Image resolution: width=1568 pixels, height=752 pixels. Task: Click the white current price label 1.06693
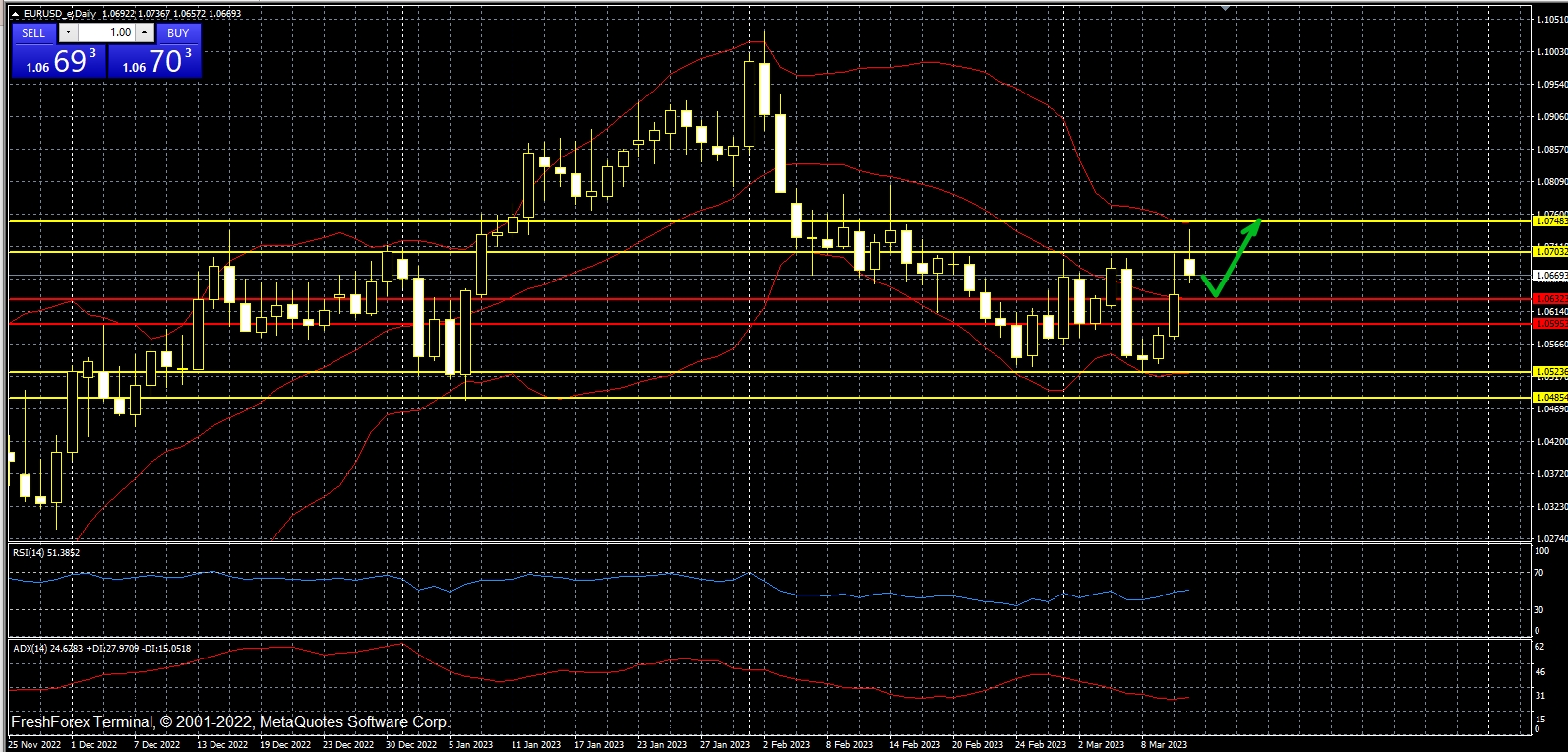1550,276
